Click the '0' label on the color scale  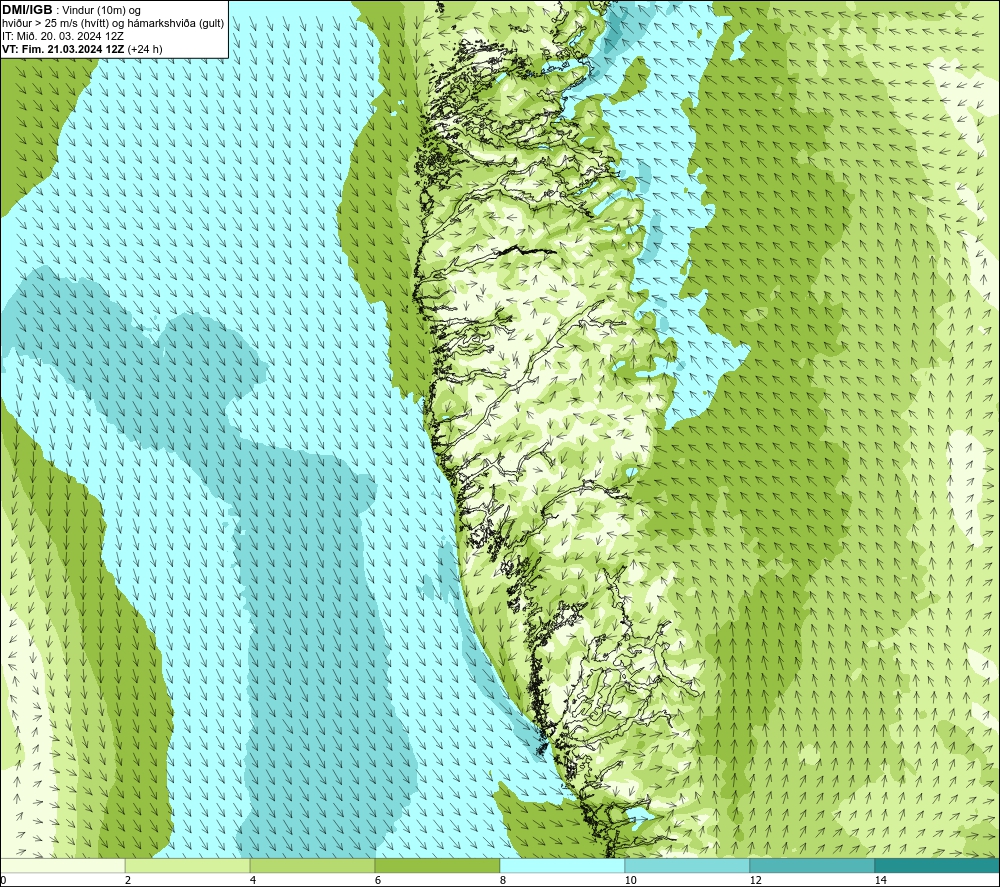[x=3, y=880]
